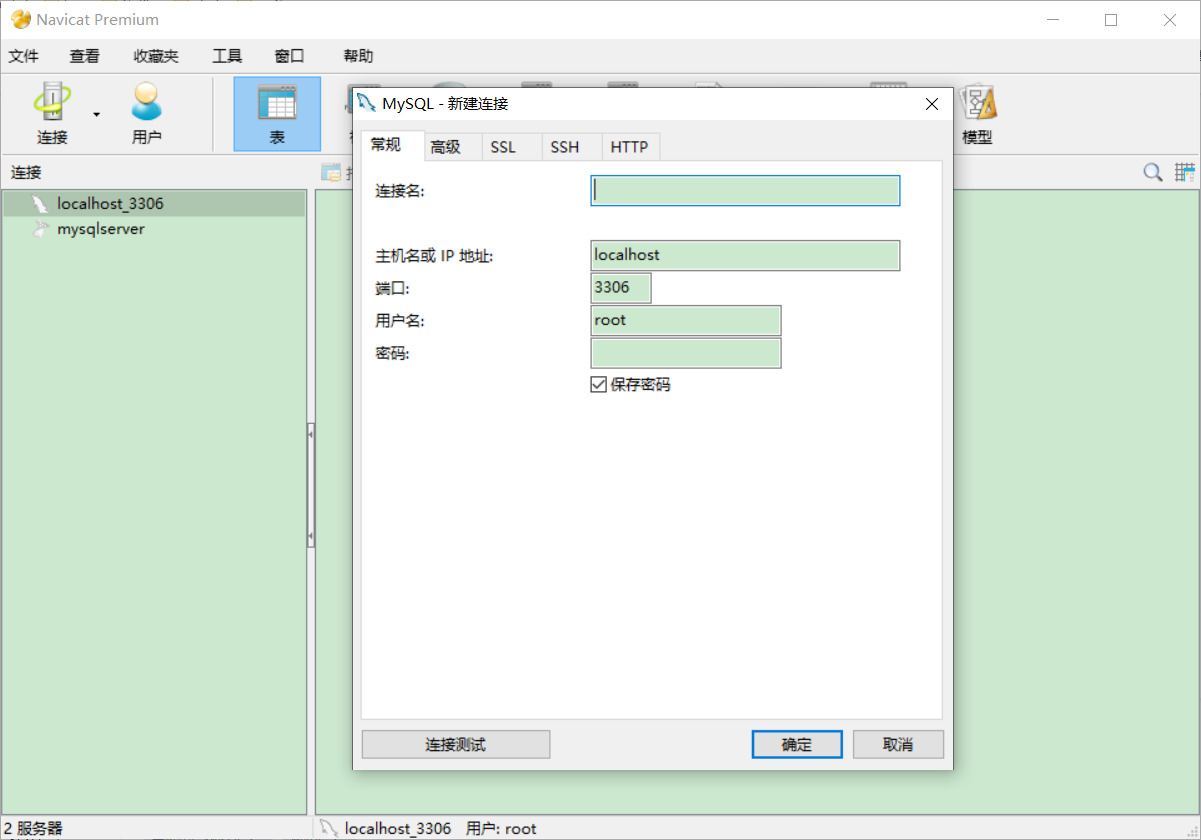Viewport: 1201px width, 840px height.
Task: Open the 窗口 menu
Action: [289, 56]
